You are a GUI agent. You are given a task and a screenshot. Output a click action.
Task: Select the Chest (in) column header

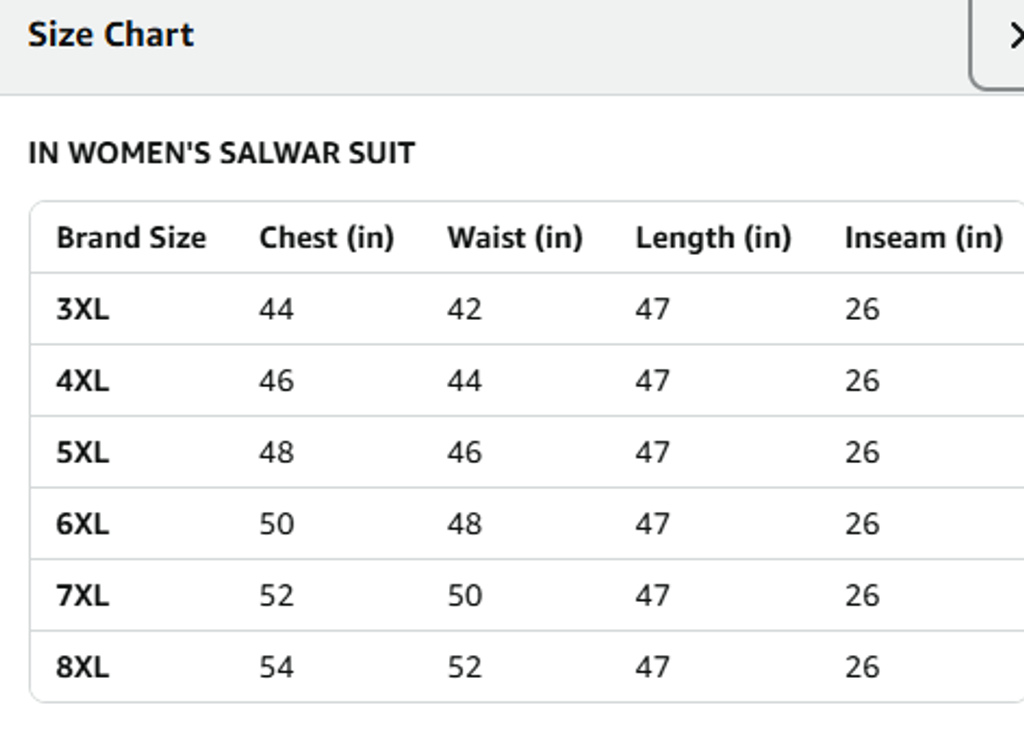[326, 238]
